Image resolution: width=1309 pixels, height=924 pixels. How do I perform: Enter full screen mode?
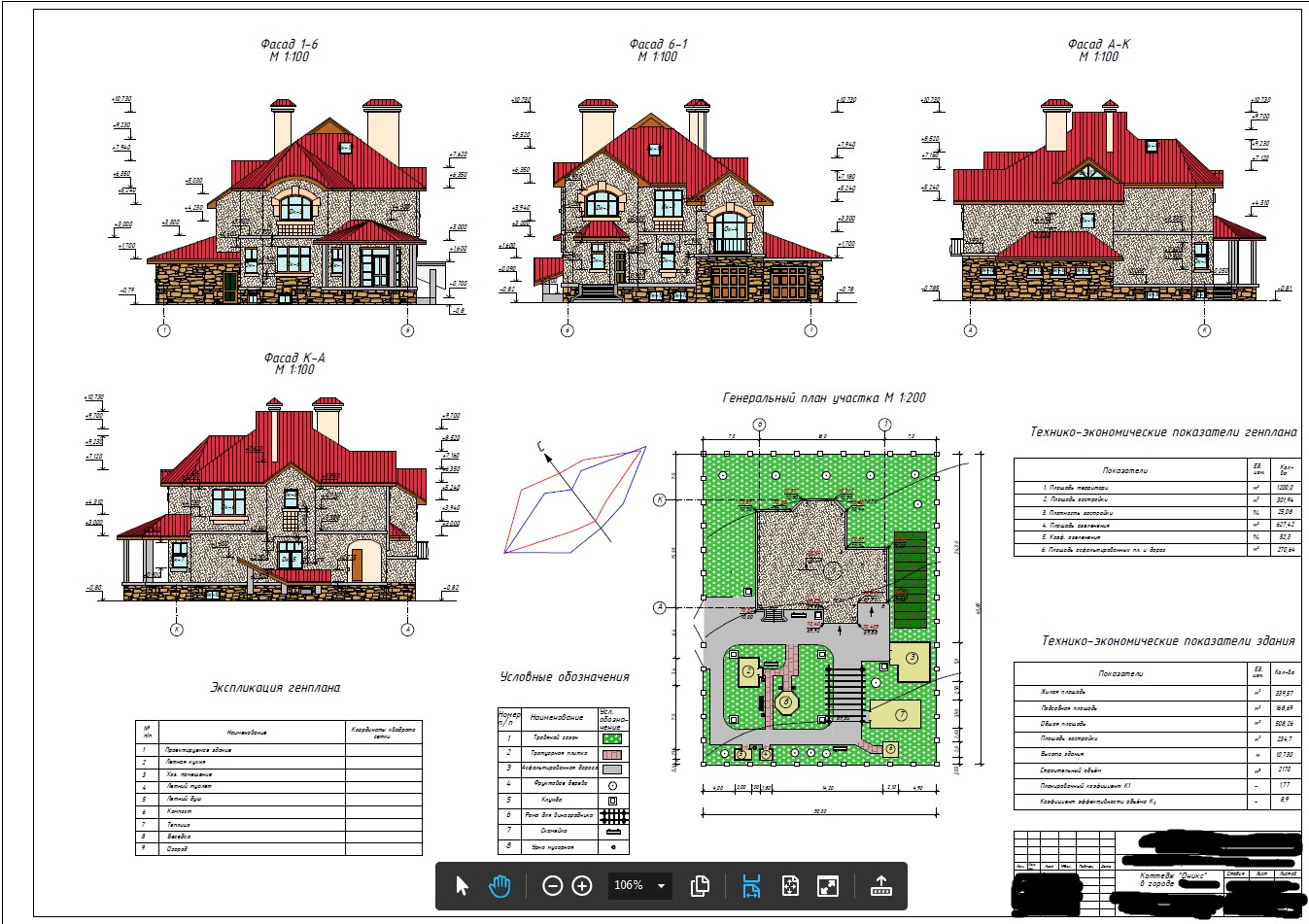[x=828, y=885]
